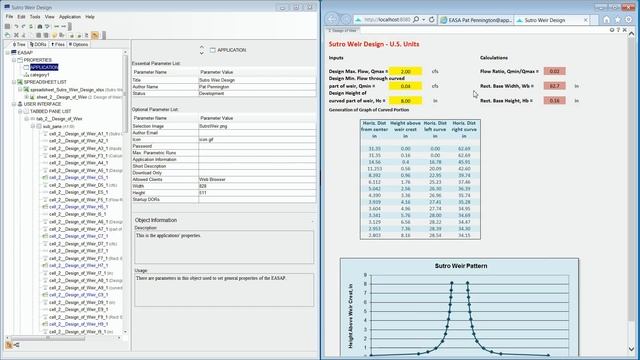Image resolution: width=640 pixels, height=360 pixels.
Task: Click the Title value 'Sutro Weir Design'
Action: 257,80
